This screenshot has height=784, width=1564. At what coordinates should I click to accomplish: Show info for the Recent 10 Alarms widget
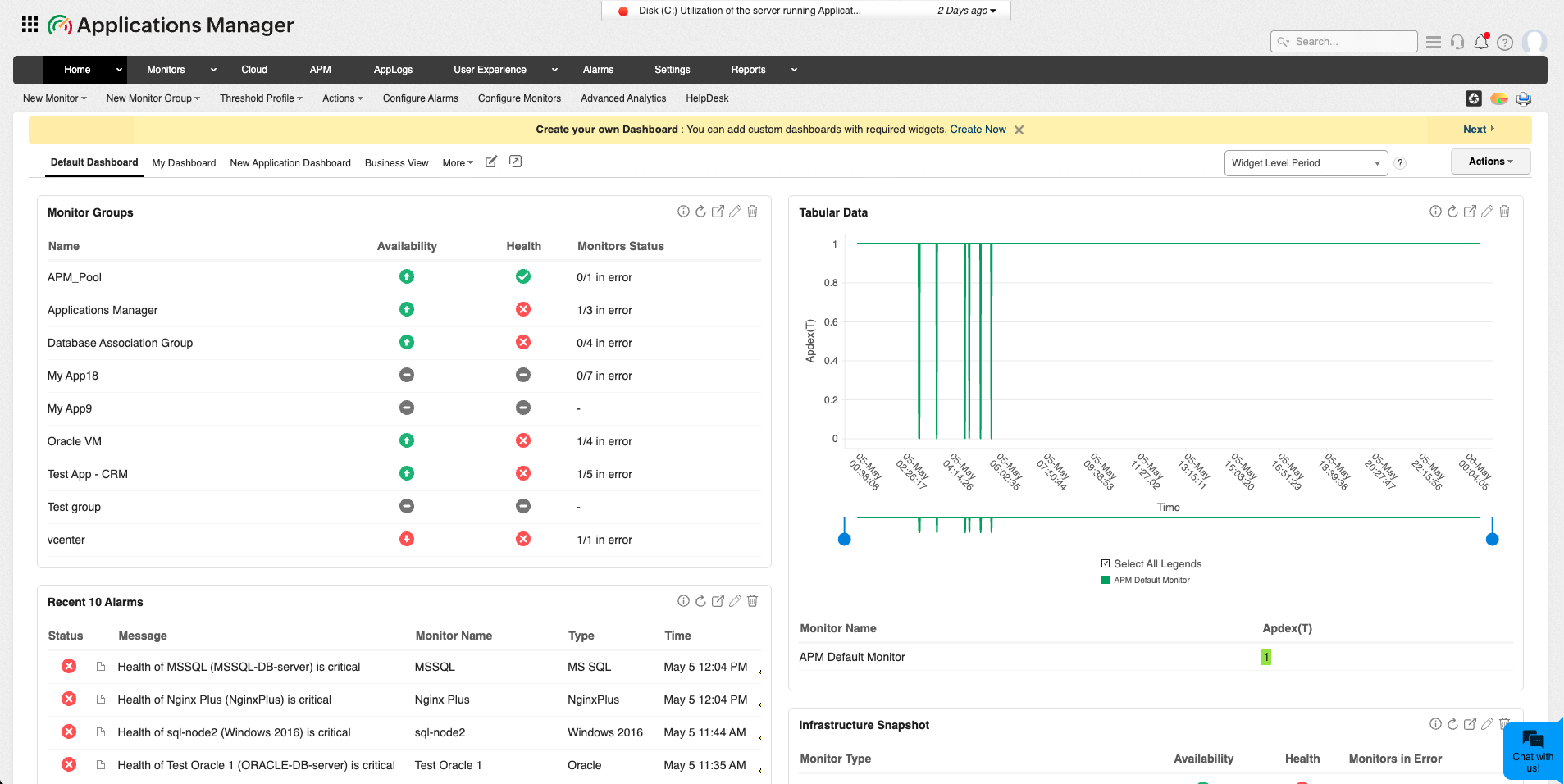683,601
